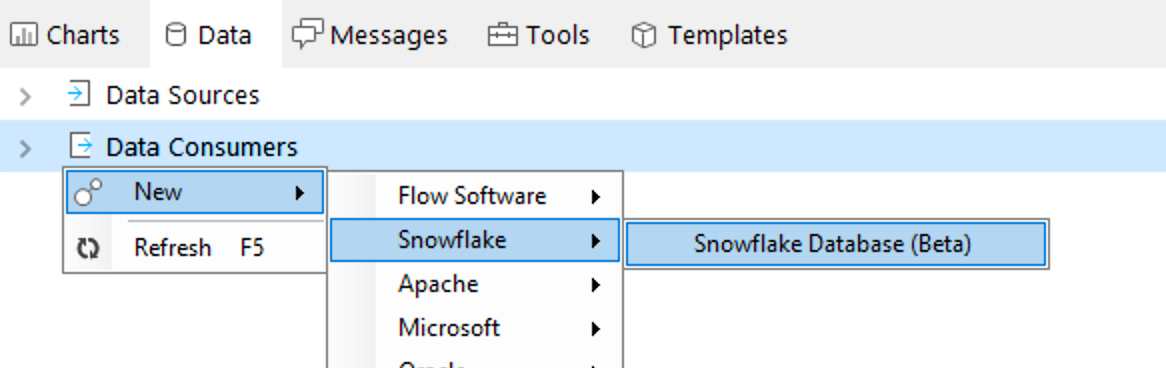Open the Microsoft submenu arrow
Viewport: 1166px width, 368px height.
pyautogui.click(x=595, y=329)
